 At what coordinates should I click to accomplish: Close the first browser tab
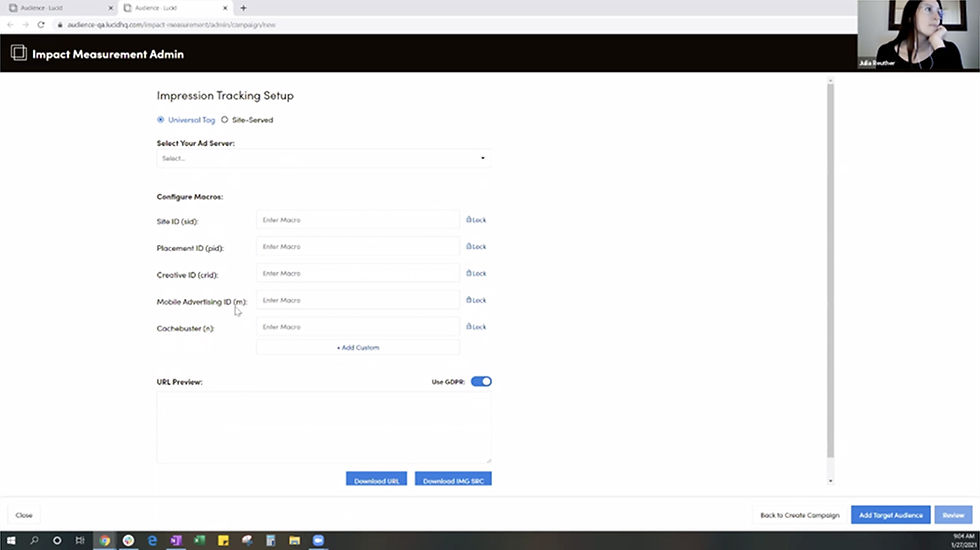[x=111, y=8]
